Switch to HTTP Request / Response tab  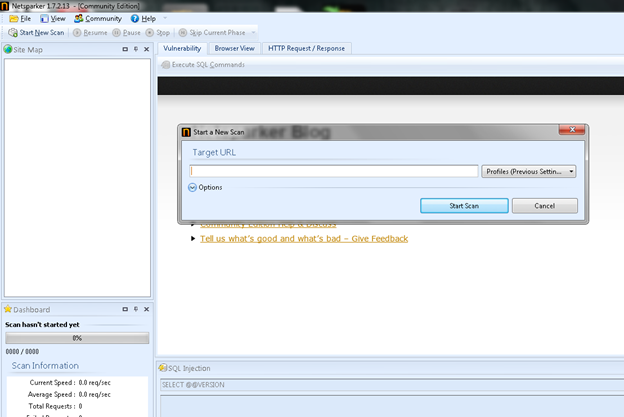coord(304,48)
